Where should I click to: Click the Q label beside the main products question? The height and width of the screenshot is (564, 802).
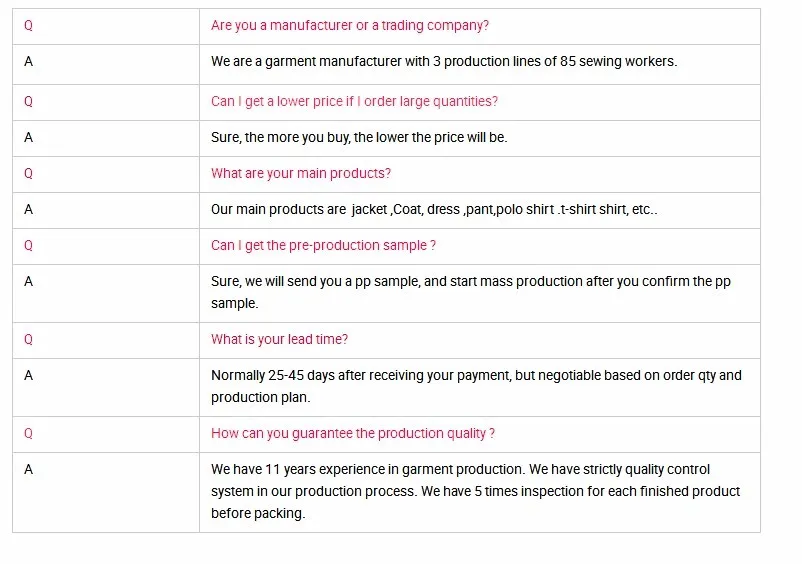tap(28, 173)
